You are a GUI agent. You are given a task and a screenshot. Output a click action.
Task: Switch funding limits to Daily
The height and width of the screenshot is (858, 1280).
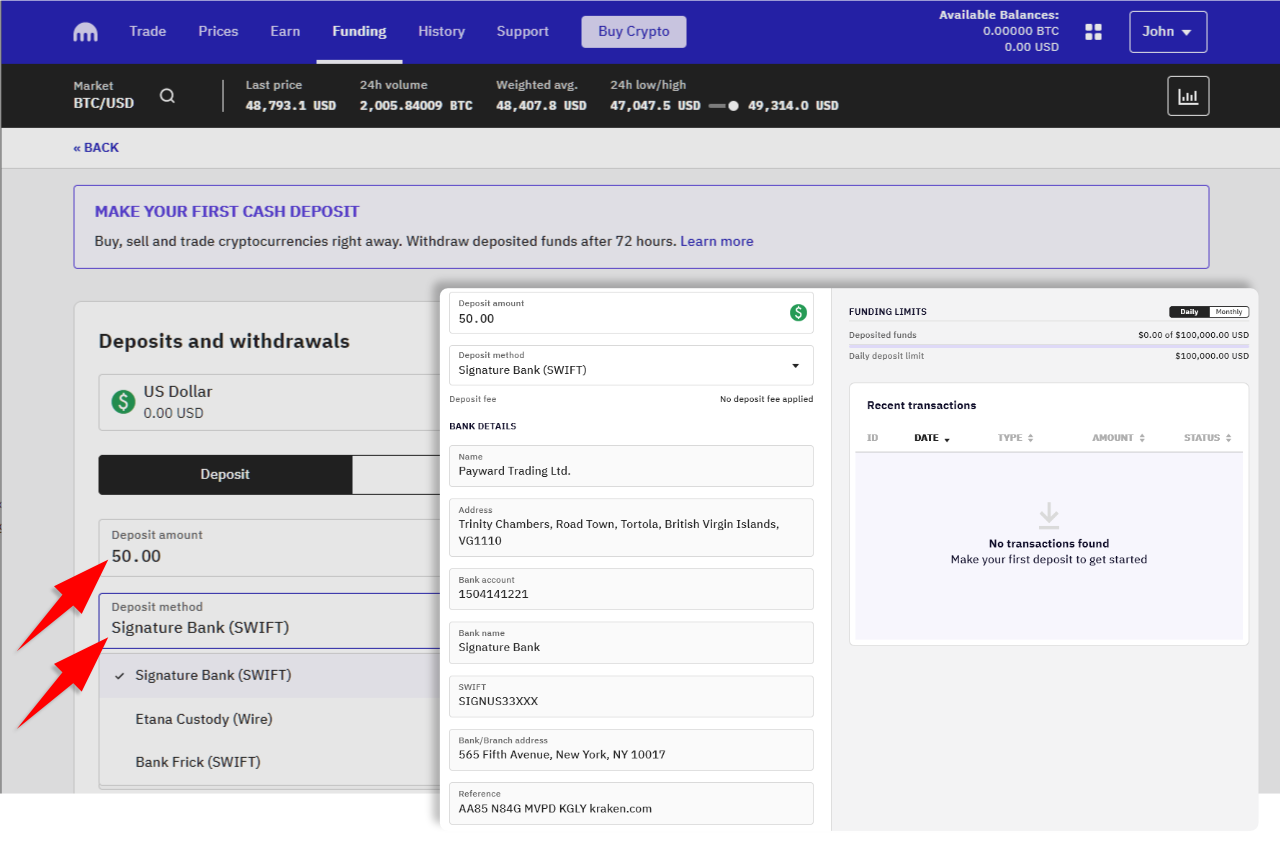point(1189,312)
